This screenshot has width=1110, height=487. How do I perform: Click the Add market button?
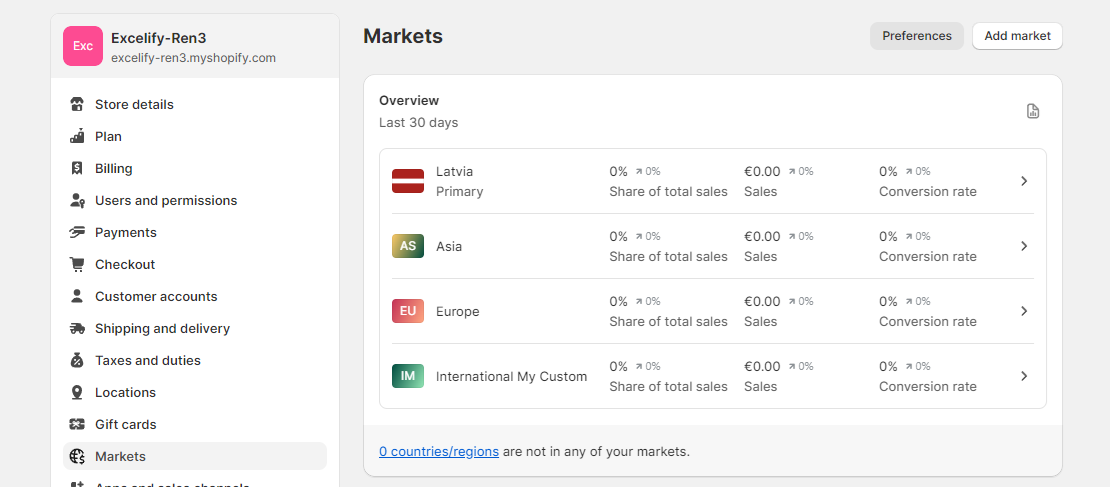1017,36
